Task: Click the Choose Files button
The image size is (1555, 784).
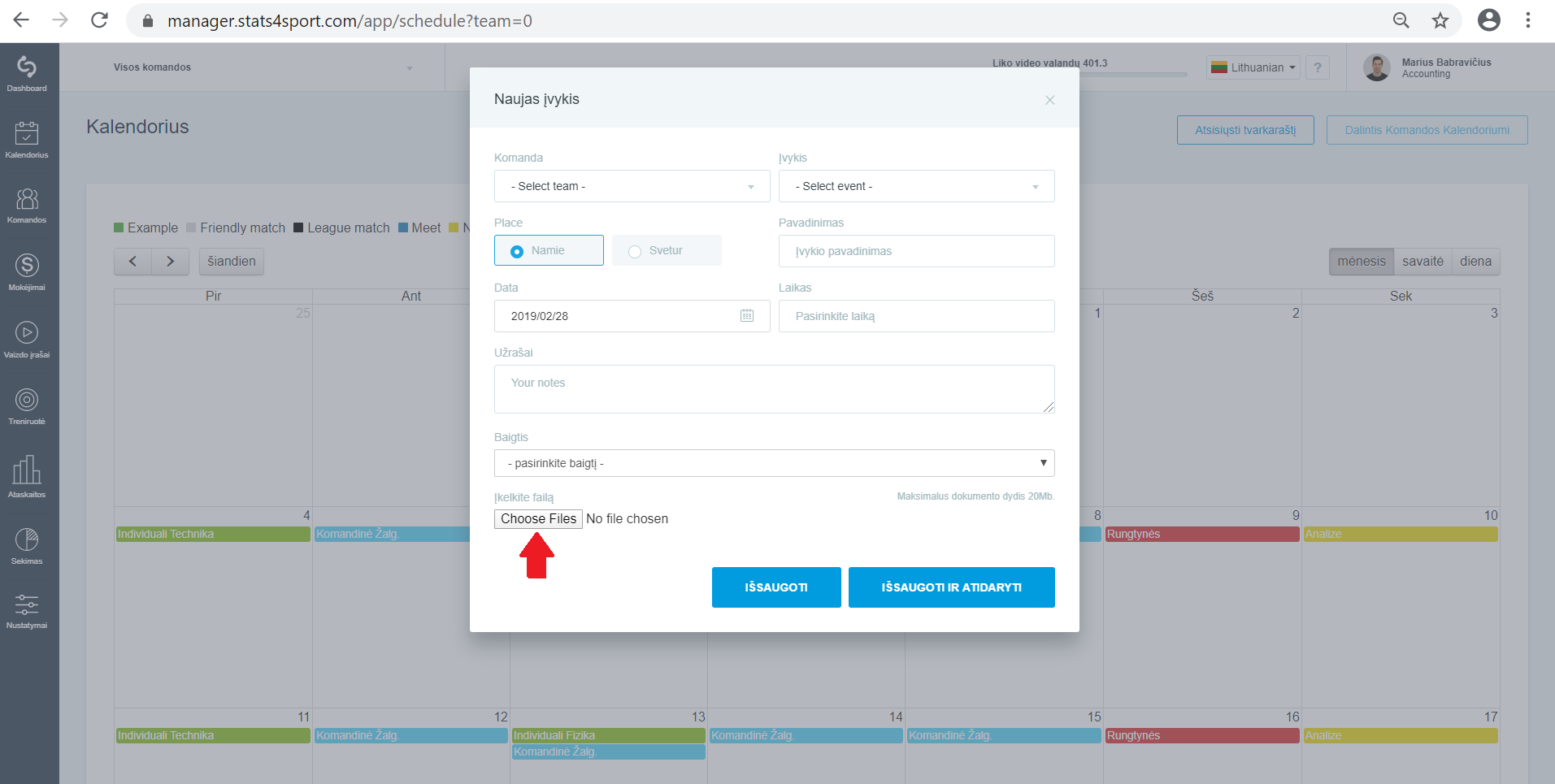Action: (538, 518)
